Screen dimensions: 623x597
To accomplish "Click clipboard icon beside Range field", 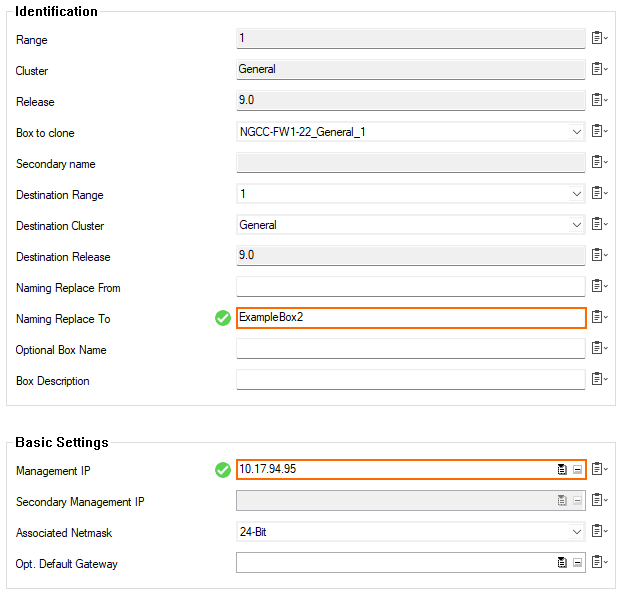I will (x=599, y=38).
